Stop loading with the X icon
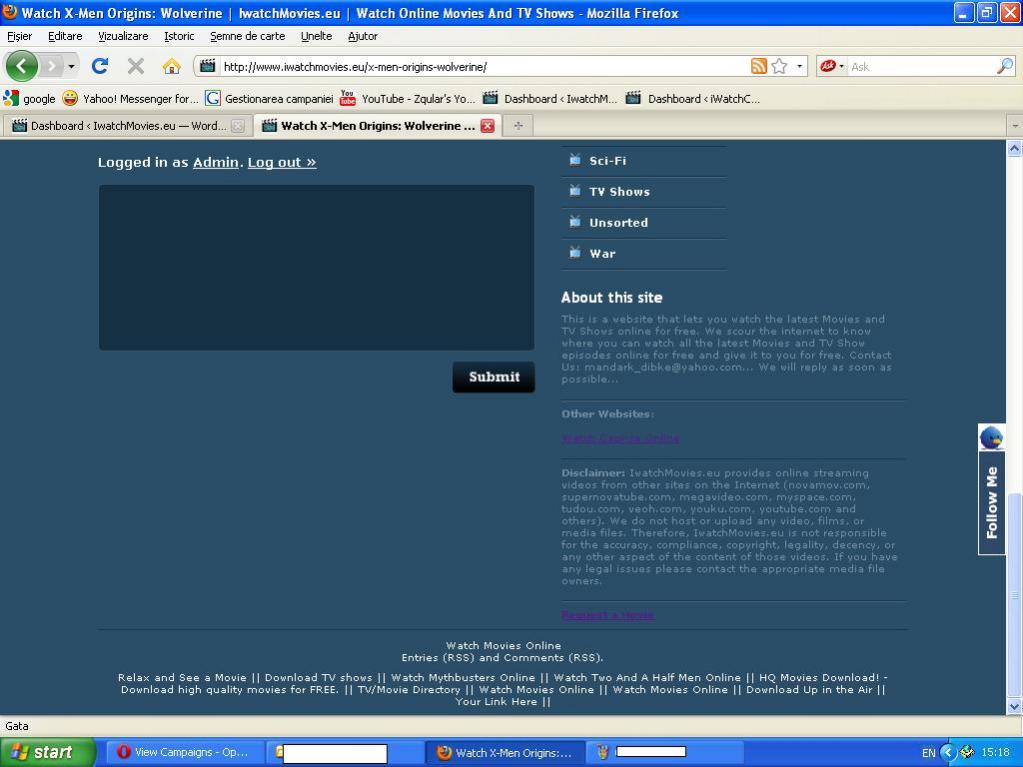 (x=136, y=66)
